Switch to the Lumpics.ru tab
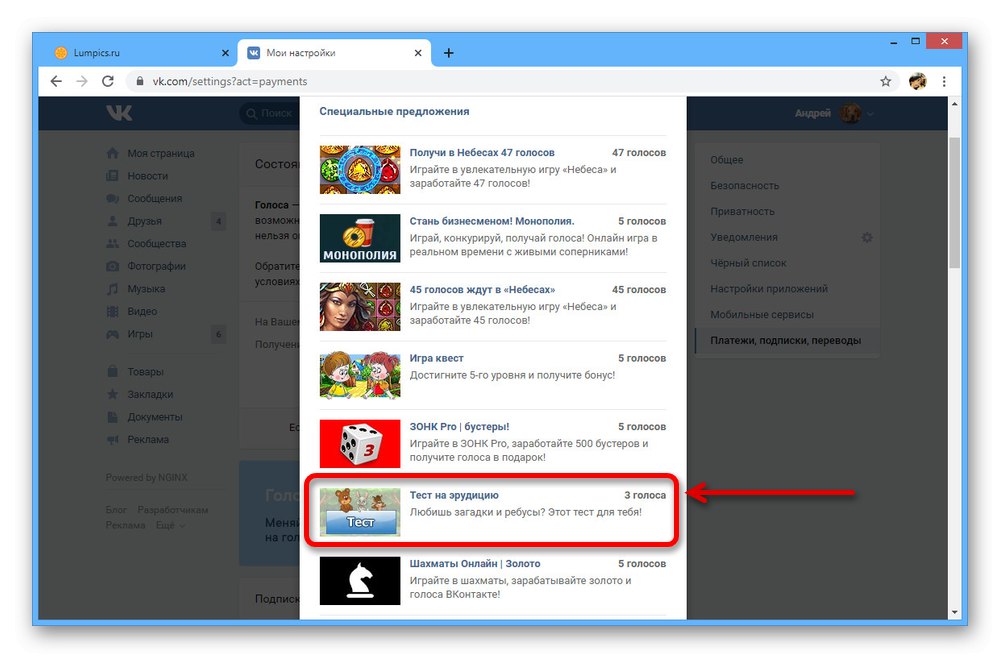The height and width of the screenshot is (658, 1000). tap(140, 53)
